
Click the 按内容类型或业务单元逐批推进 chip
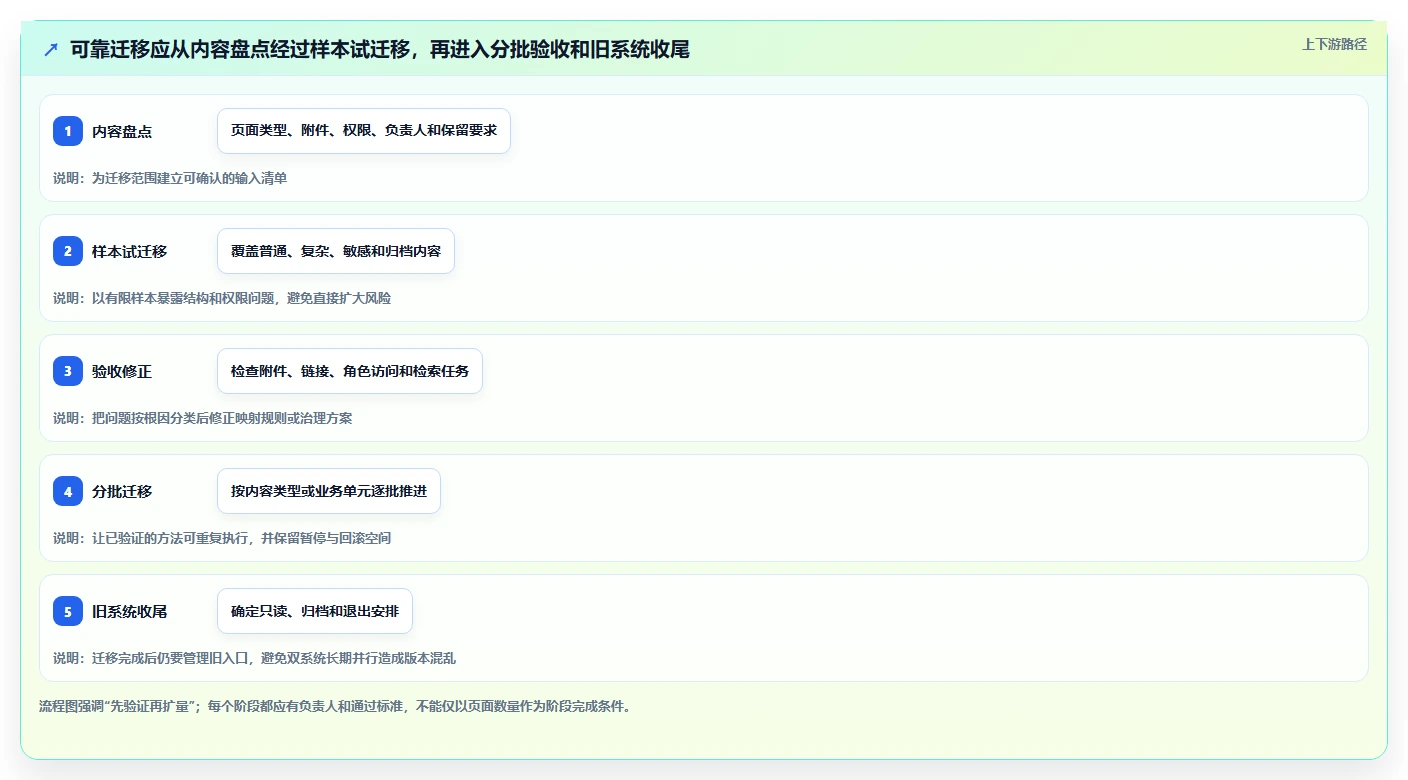[x=329, y=491]
